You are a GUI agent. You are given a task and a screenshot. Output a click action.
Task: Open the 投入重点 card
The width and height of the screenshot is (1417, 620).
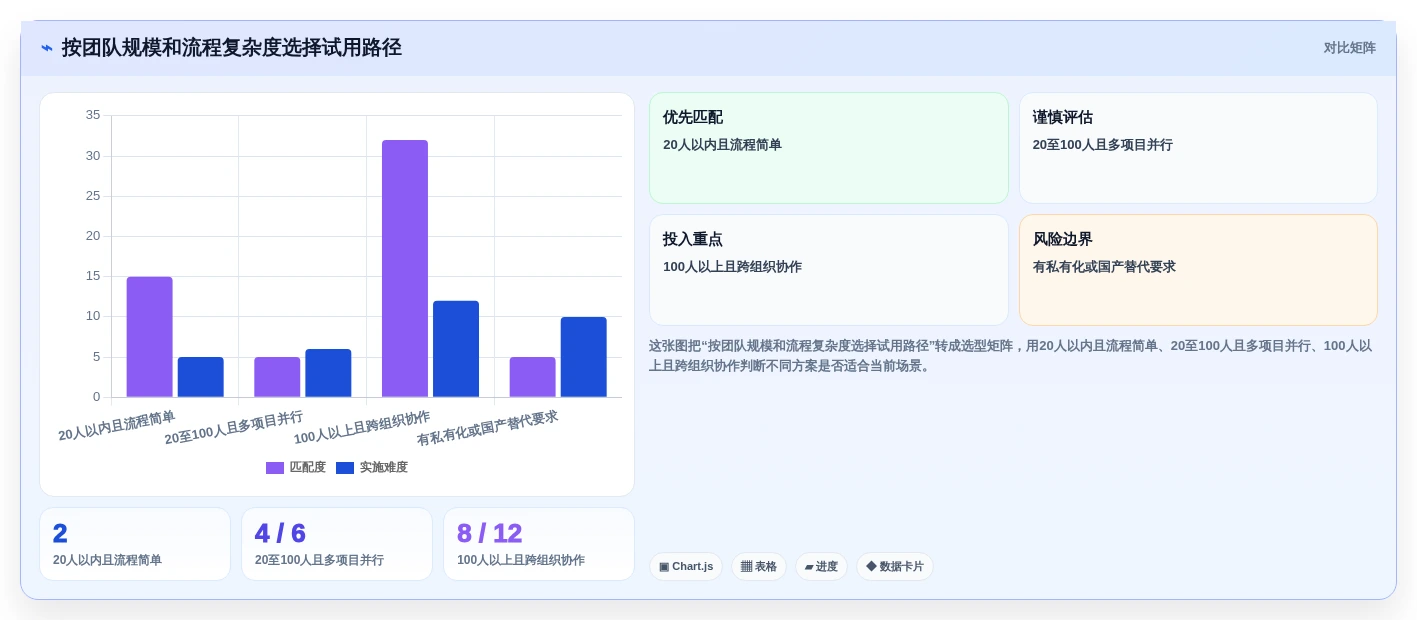829,270
